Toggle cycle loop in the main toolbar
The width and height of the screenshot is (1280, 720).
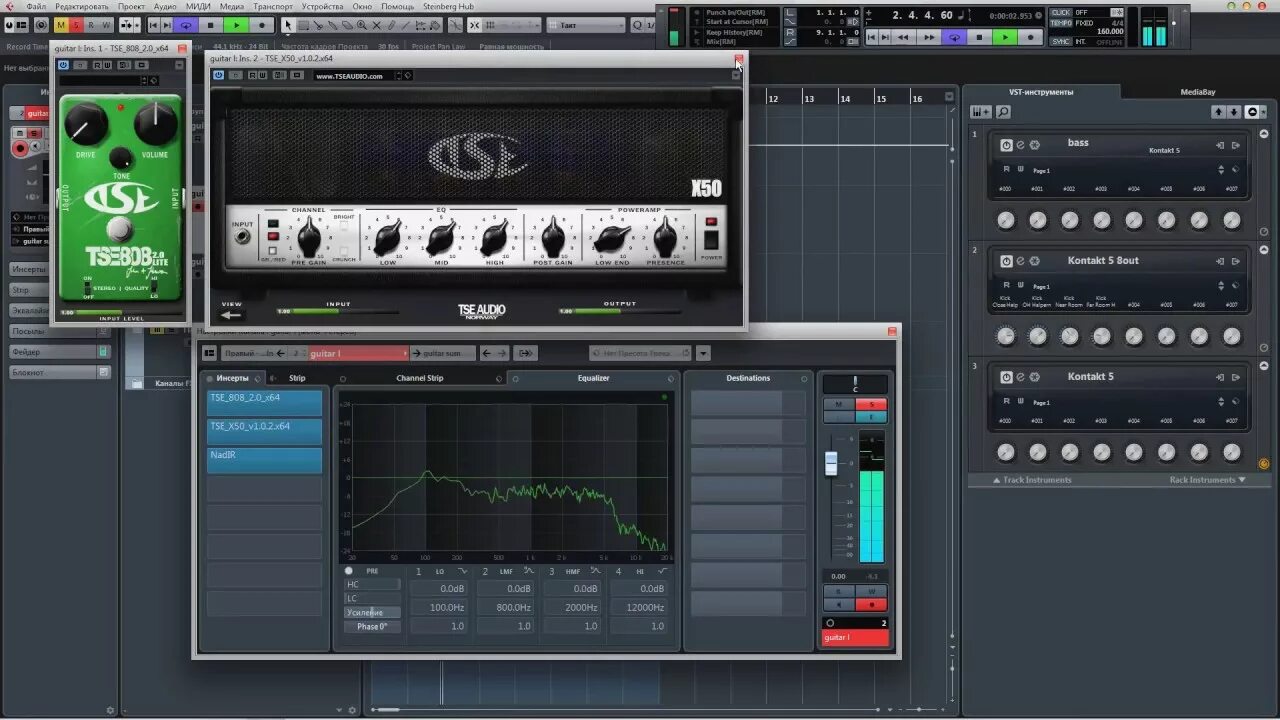(185, 25)
